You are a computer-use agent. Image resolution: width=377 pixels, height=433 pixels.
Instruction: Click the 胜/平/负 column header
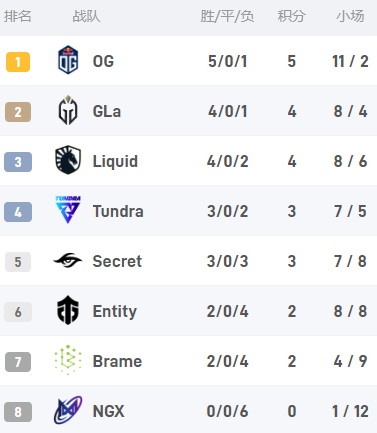pyautogui.click(x=227, y=16)
